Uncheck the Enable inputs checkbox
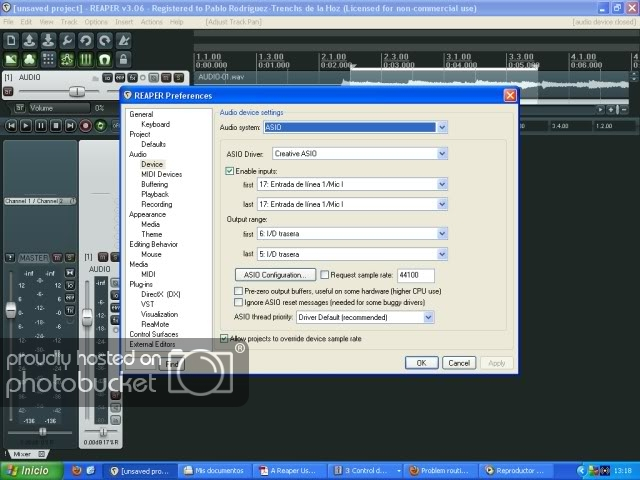Viewport: 640px width, 480px height. coord(231,172)
